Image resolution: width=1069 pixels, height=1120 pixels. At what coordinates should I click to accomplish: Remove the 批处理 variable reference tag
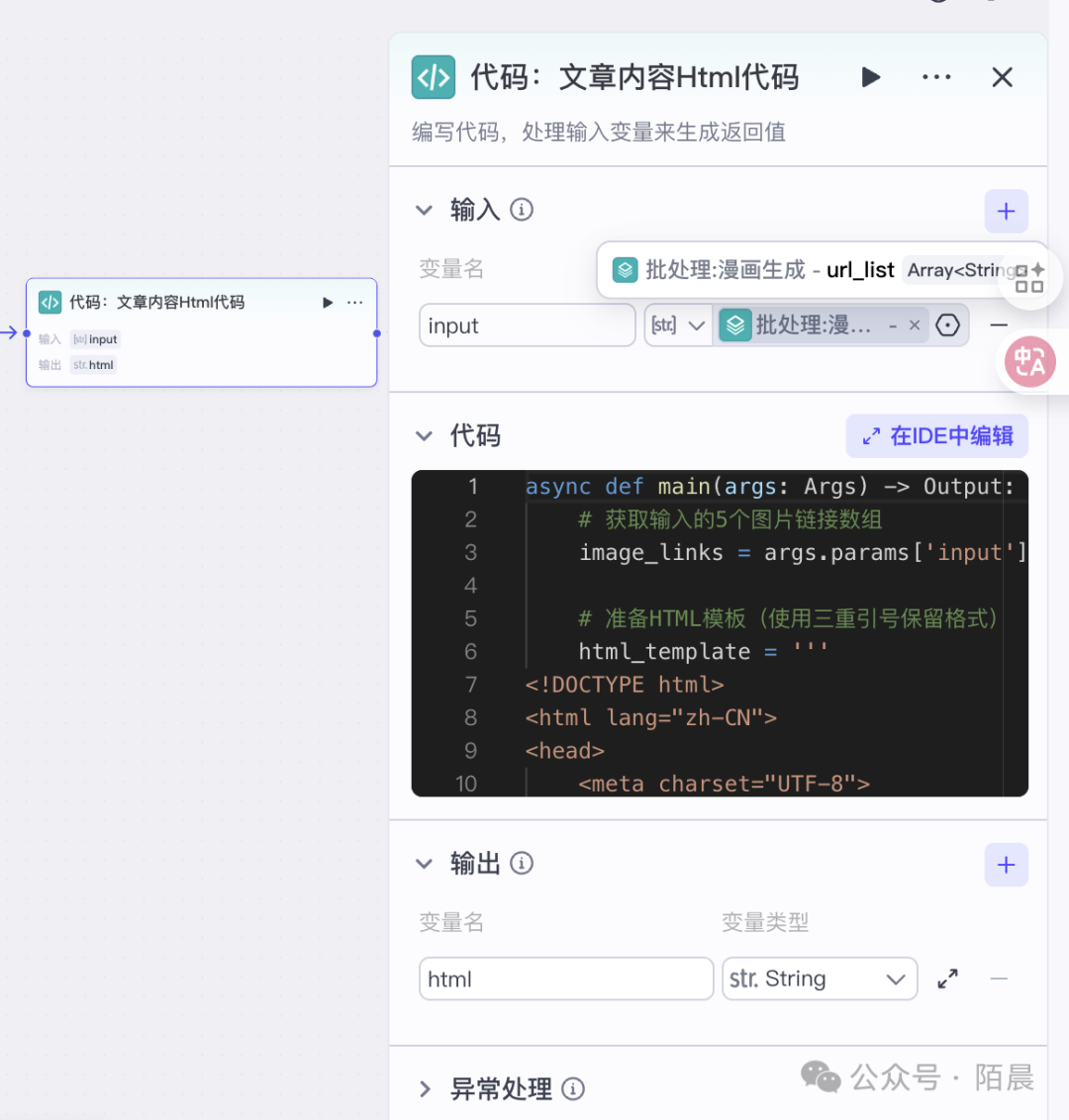coord(914,326)
